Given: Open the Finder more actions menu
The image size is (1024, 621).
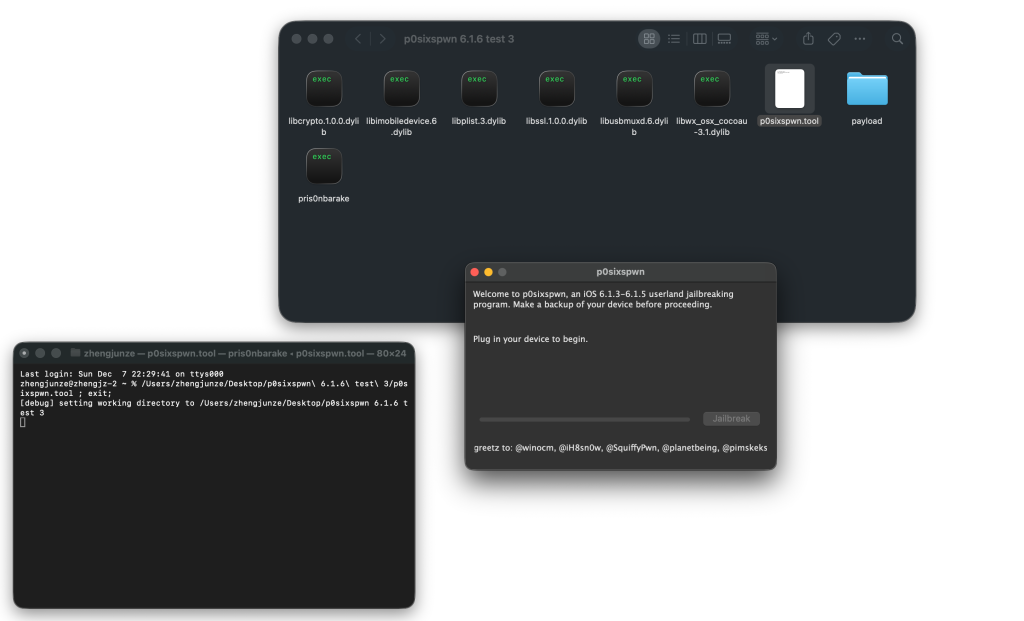Looking at the screenshot, I should point(860,39).
